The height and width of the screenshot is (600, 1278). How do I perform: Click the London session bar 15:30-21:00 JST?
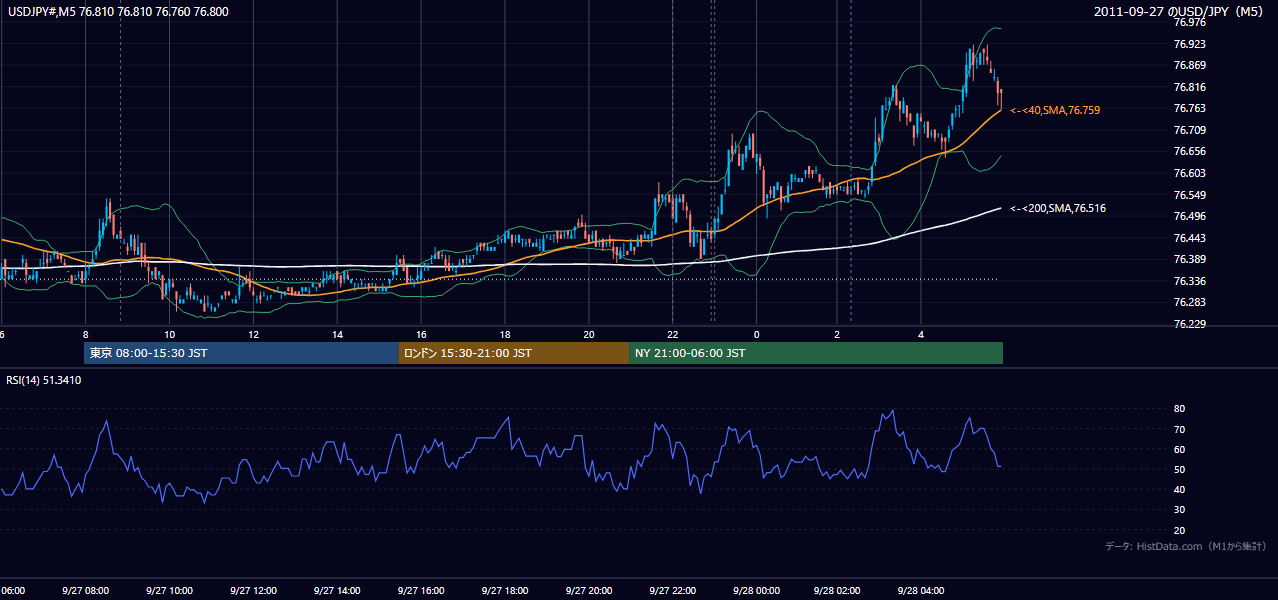tap(514, 353)
